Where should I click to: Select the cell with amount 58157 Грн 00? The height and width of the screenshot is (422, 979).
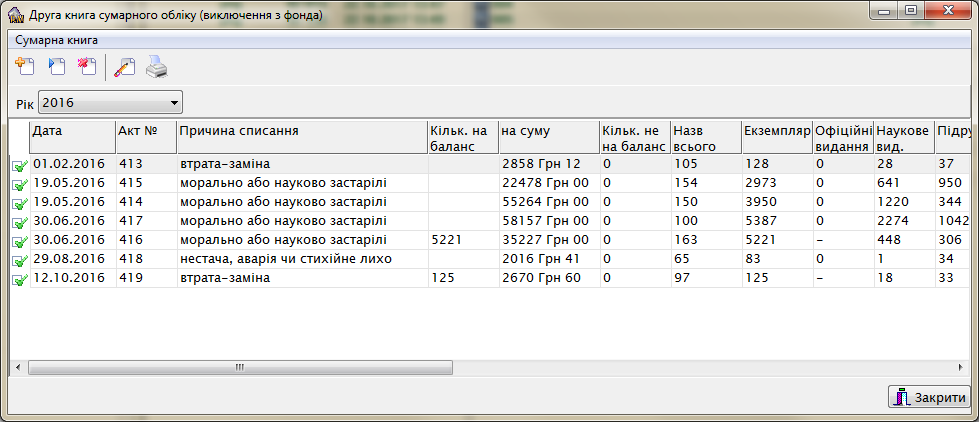point(546,221)
